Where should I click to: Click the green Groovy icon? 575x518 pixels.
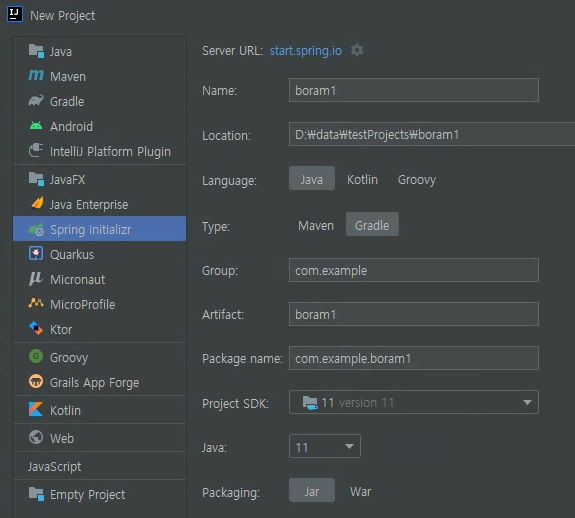pyautogui.click(x=36, y=356)
